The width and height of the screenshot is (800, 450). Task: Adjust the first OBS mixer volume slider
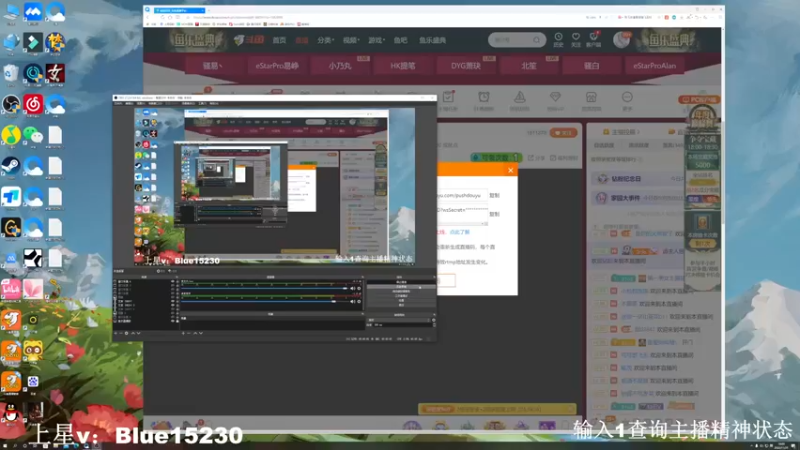coord(264,288)
